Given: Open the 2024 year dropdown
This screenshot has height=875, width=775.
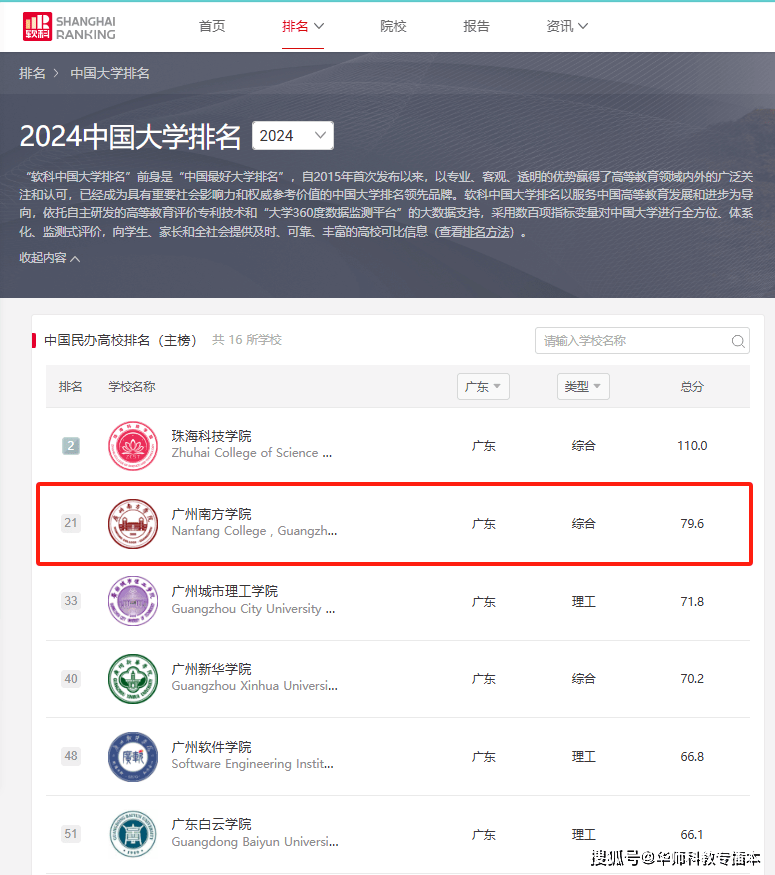Looking at the screenshot, I should (x=293, y=136).
